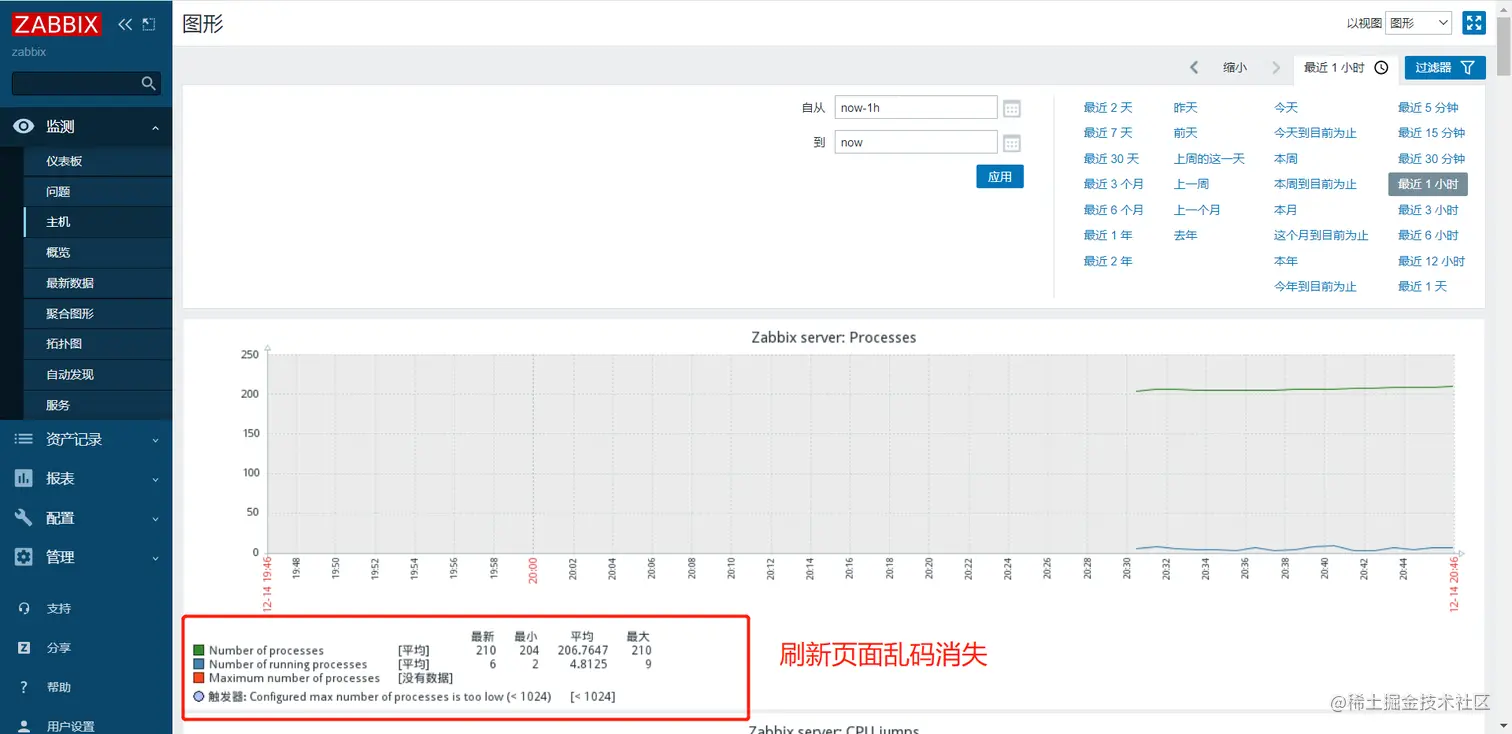
Task: Expand the 报表 section arrow
Action: point(155,479)
